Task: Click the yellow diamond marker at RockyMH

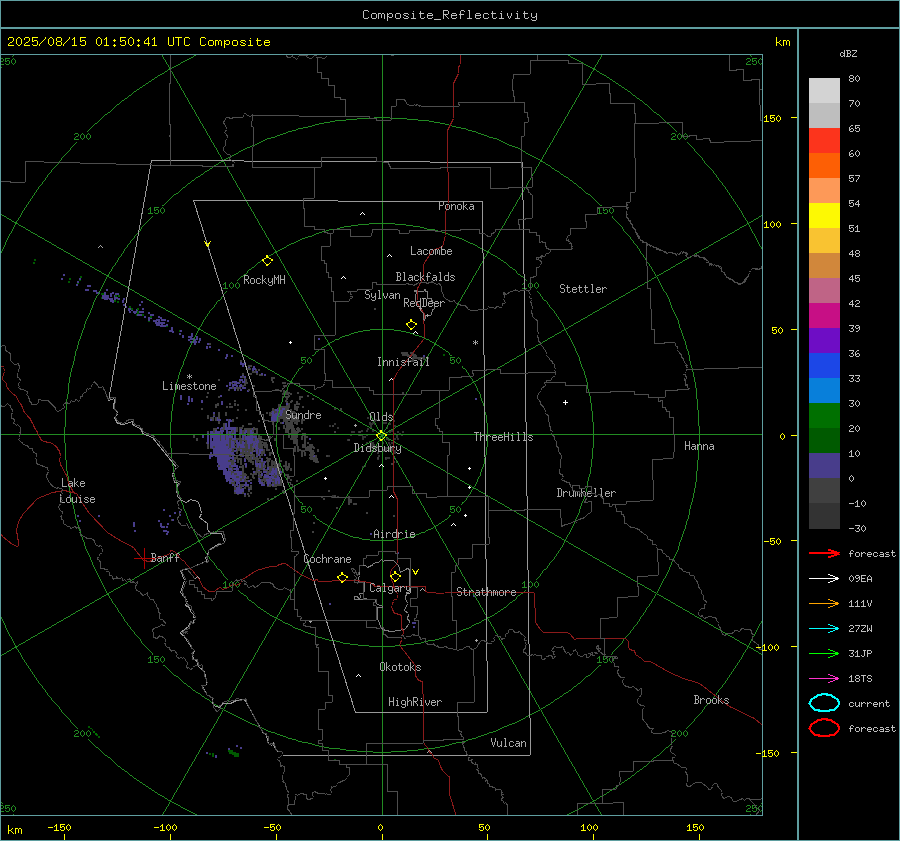Action: [x=267, y=261]
